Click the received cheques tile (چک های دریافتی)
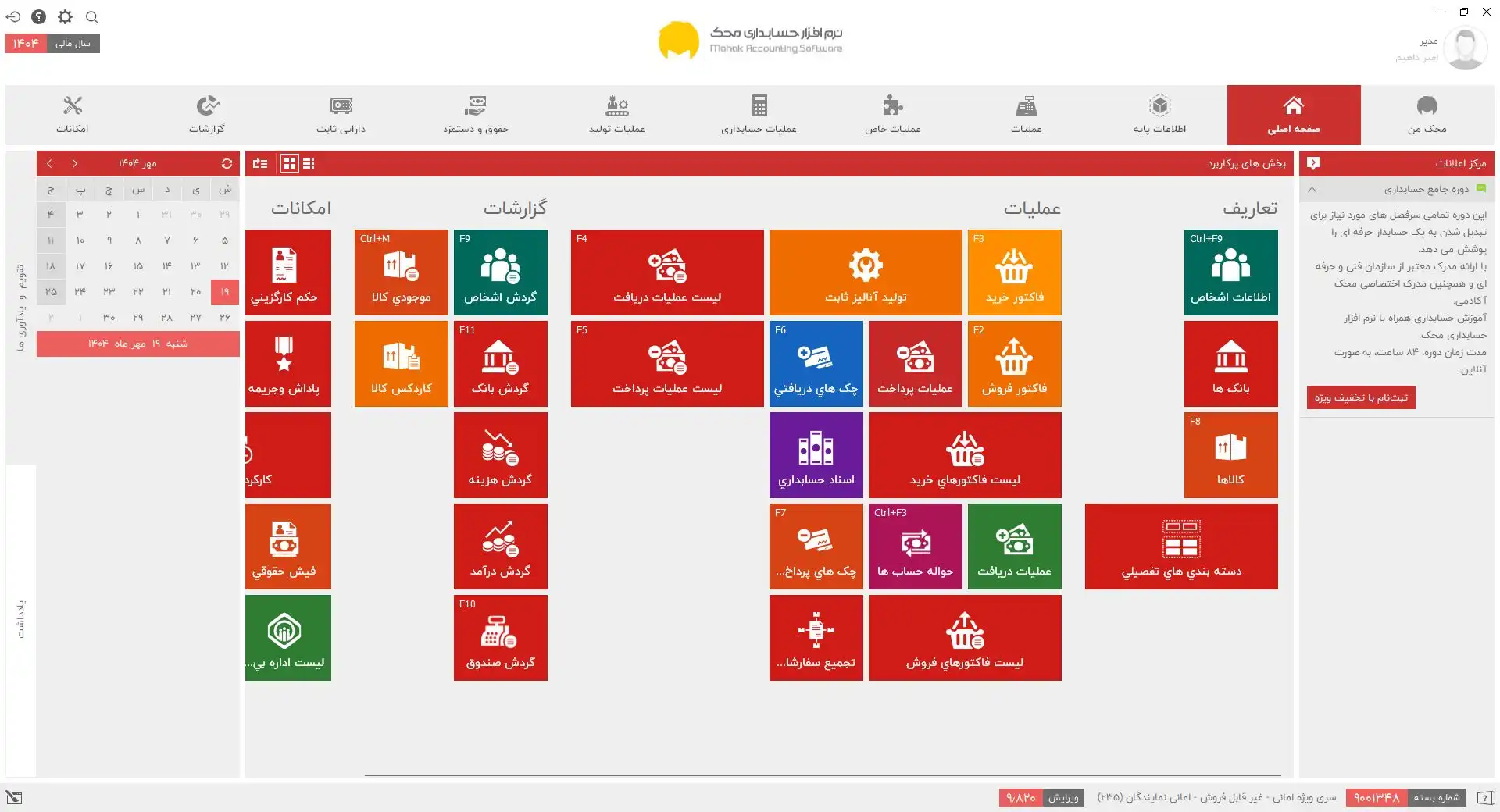This screenshot has height=812, width=1500. (x=816, y=364)
